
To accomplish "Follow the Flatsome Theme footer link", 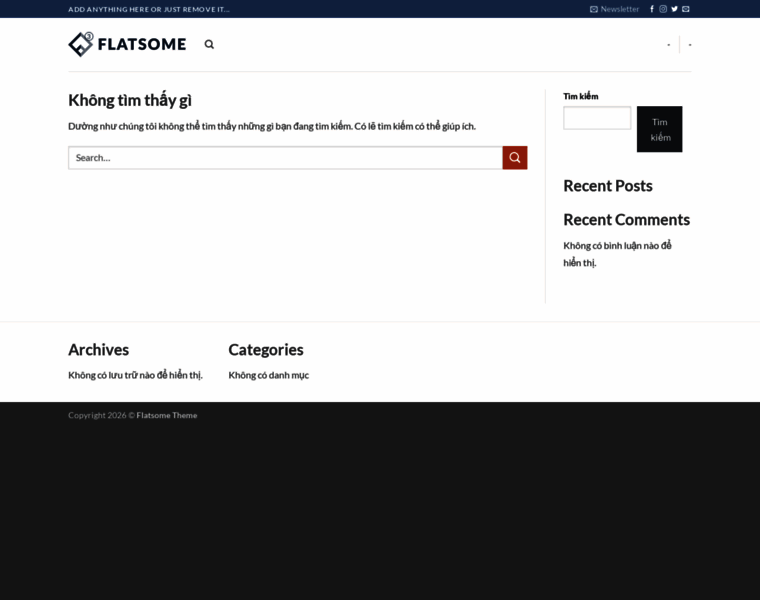I will [167, 415].
